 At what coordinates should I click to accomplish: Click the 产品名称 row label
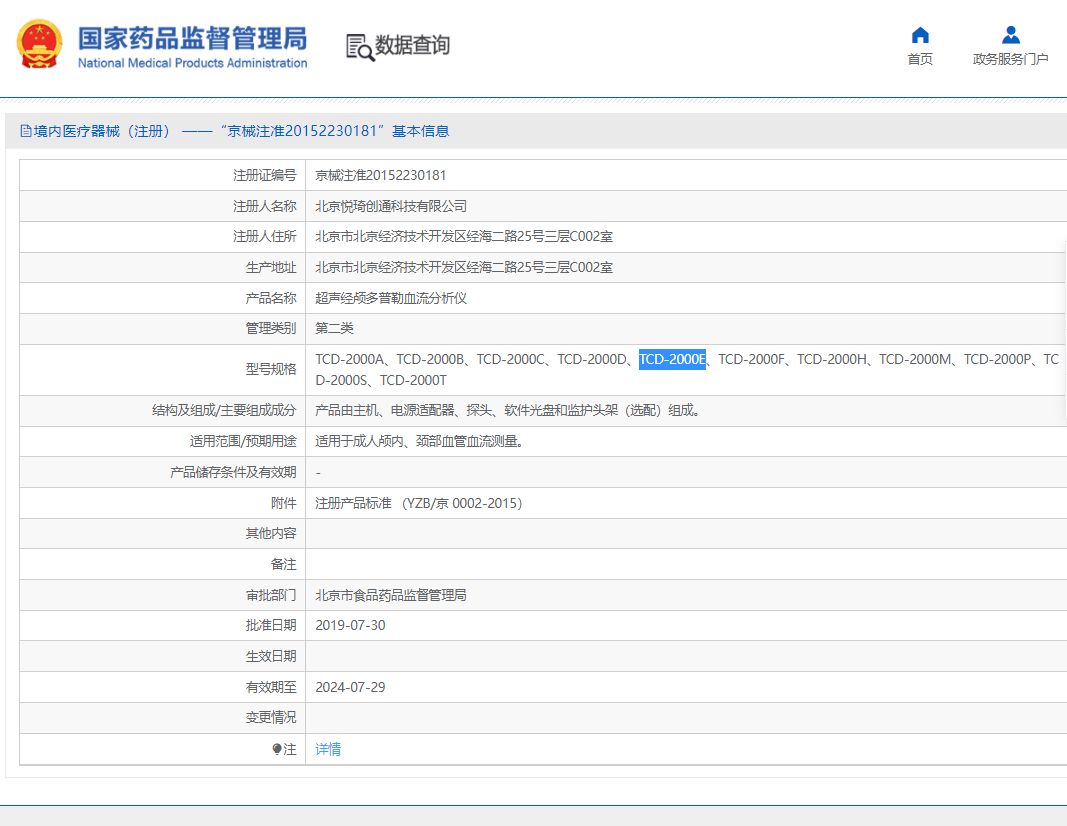coord(271,298)
